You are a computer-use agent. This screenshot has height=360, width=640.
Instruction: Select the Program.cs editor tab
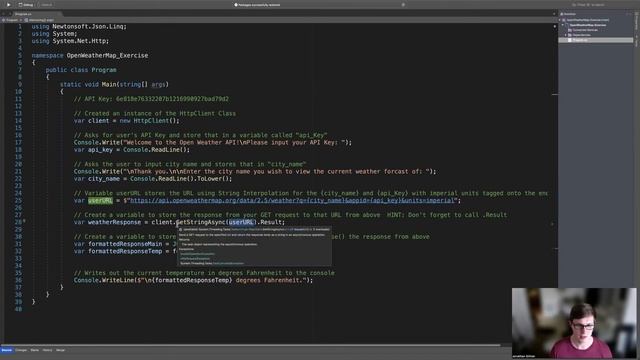[x=23, y=14]
